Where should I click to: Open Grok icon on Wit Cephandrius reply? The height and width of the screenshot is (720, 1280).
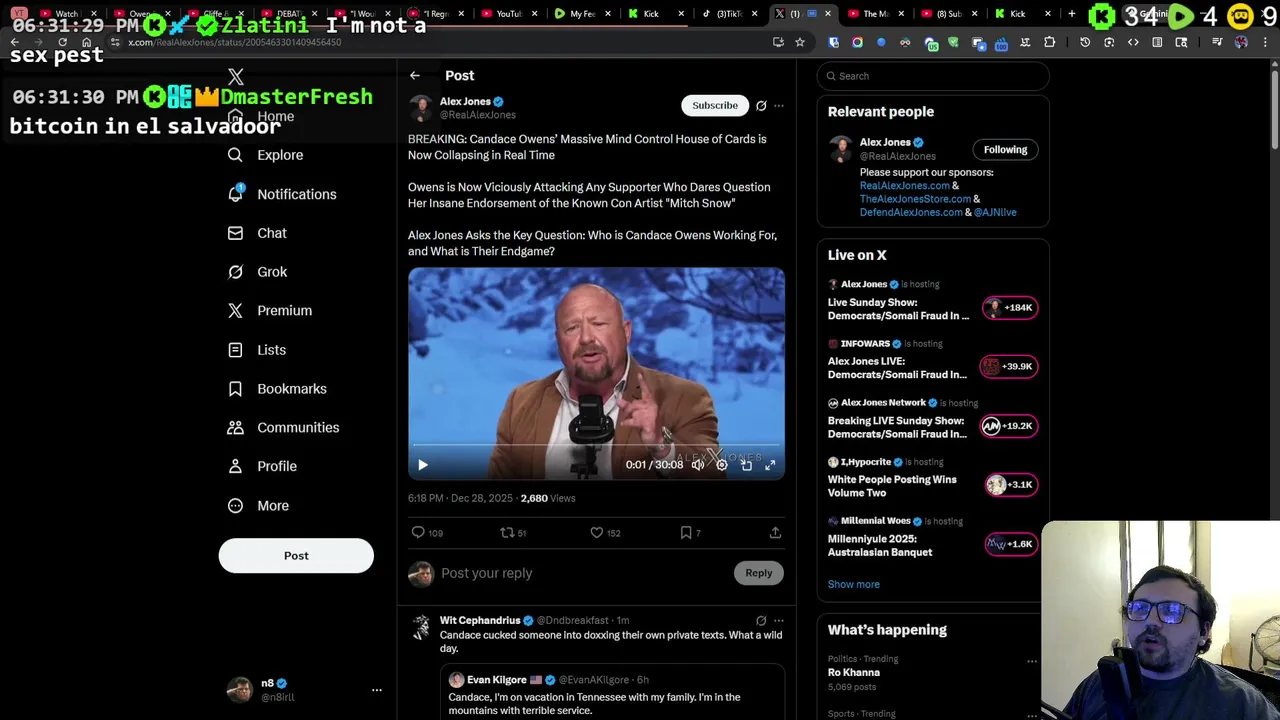pos(761,620)
